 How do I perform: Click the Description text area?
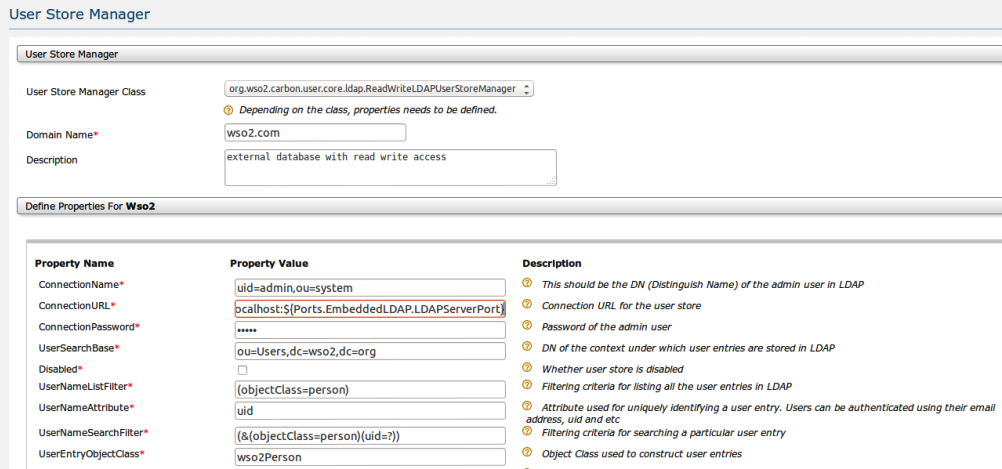390,167
